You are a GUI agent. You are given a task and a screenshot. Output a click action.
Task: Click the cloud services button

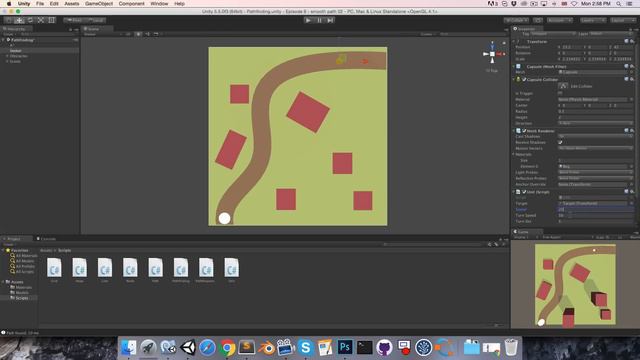tap(538, 20)
